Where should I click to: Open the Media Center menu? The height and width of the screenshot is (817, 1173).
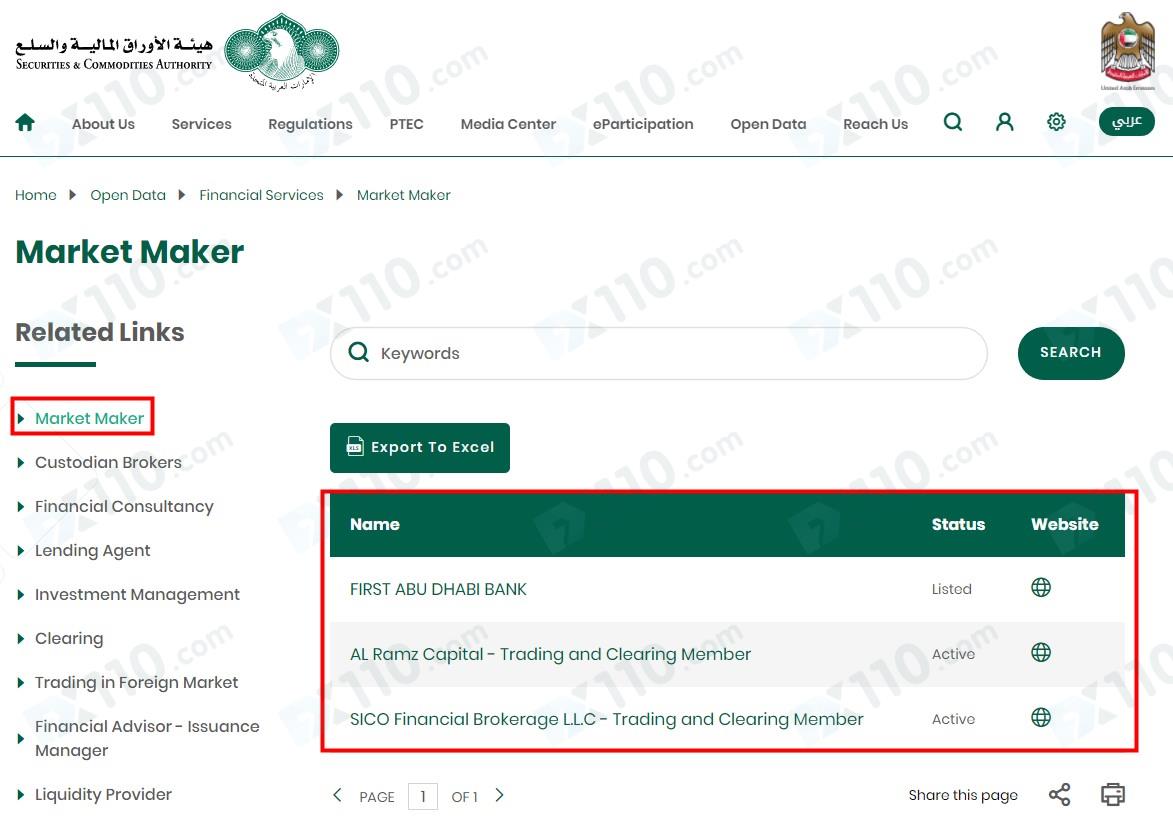508,124
